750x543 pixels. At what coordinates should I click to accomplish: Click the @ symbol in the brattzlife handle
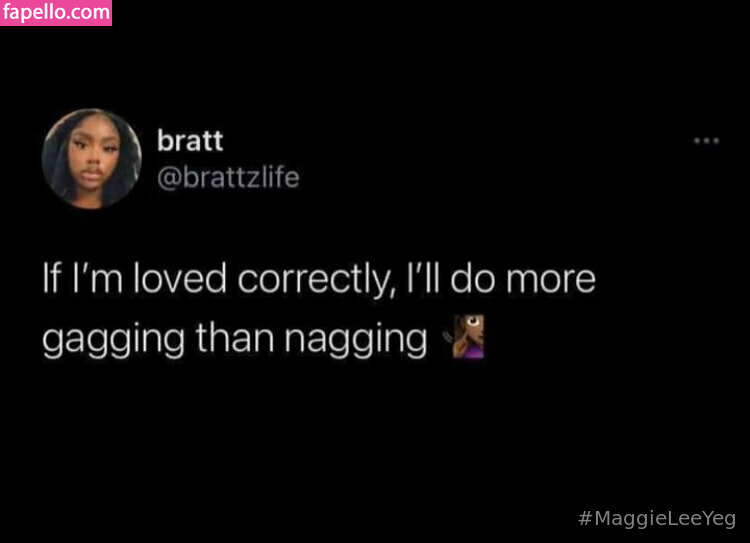pos(169,179)
